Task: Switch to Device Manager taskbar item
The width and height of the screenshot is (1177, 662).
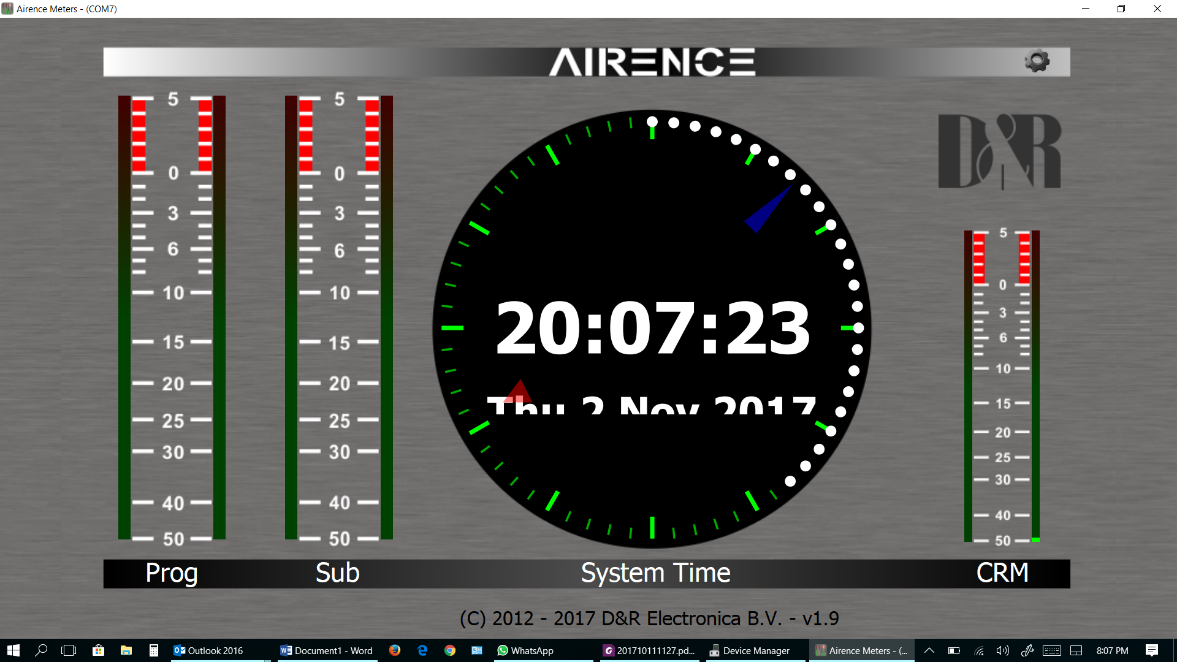Action: 750,650
